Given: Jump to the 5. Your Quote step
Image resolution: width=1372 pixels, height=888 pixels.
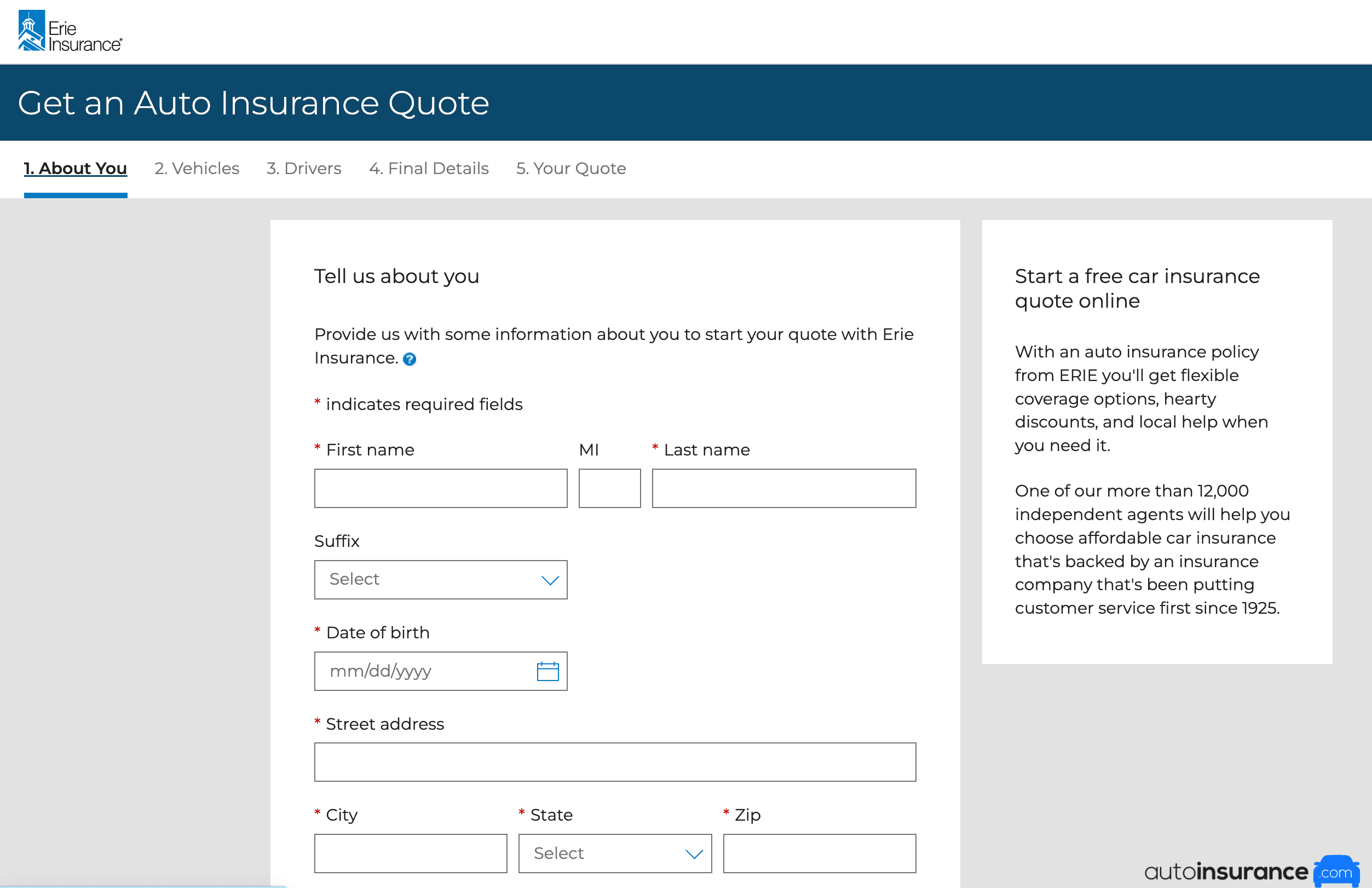Looking at the screenshot, I should [x=570, y=169].
